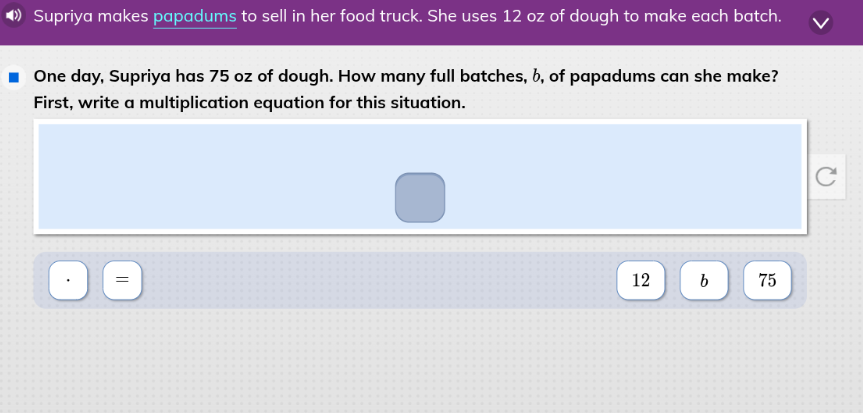The height and width of the screenshot is (413, 863).
Task: Choose the 75 number tile
Action: [x=767, y=281]
